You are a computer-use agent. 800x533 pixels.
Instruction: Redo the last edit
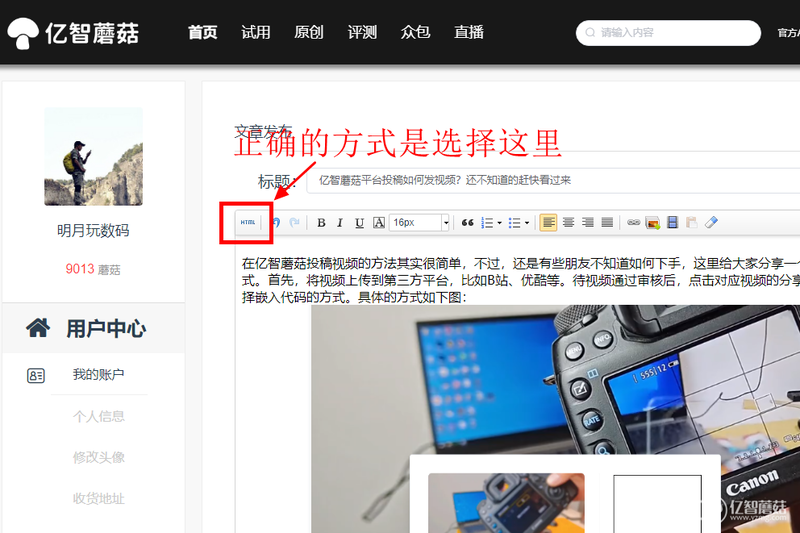coord(294,222)
